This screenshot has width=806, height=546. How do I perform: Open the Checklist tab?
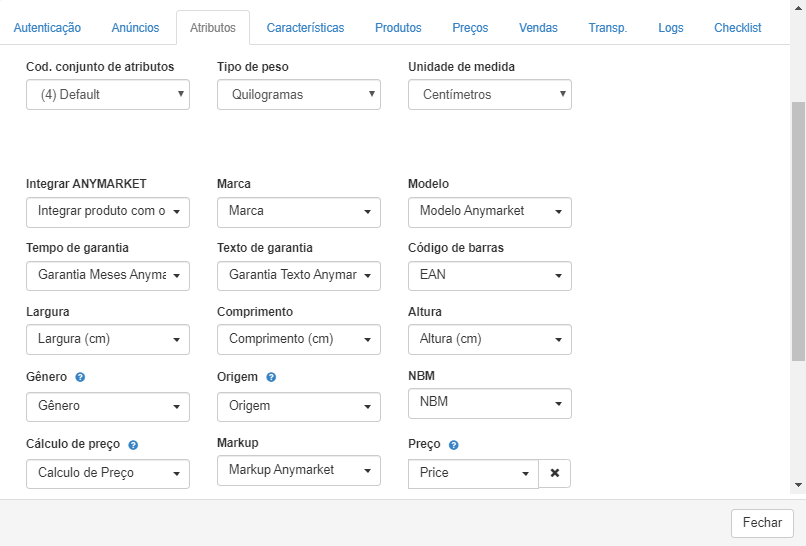click(x=738, y=28)
